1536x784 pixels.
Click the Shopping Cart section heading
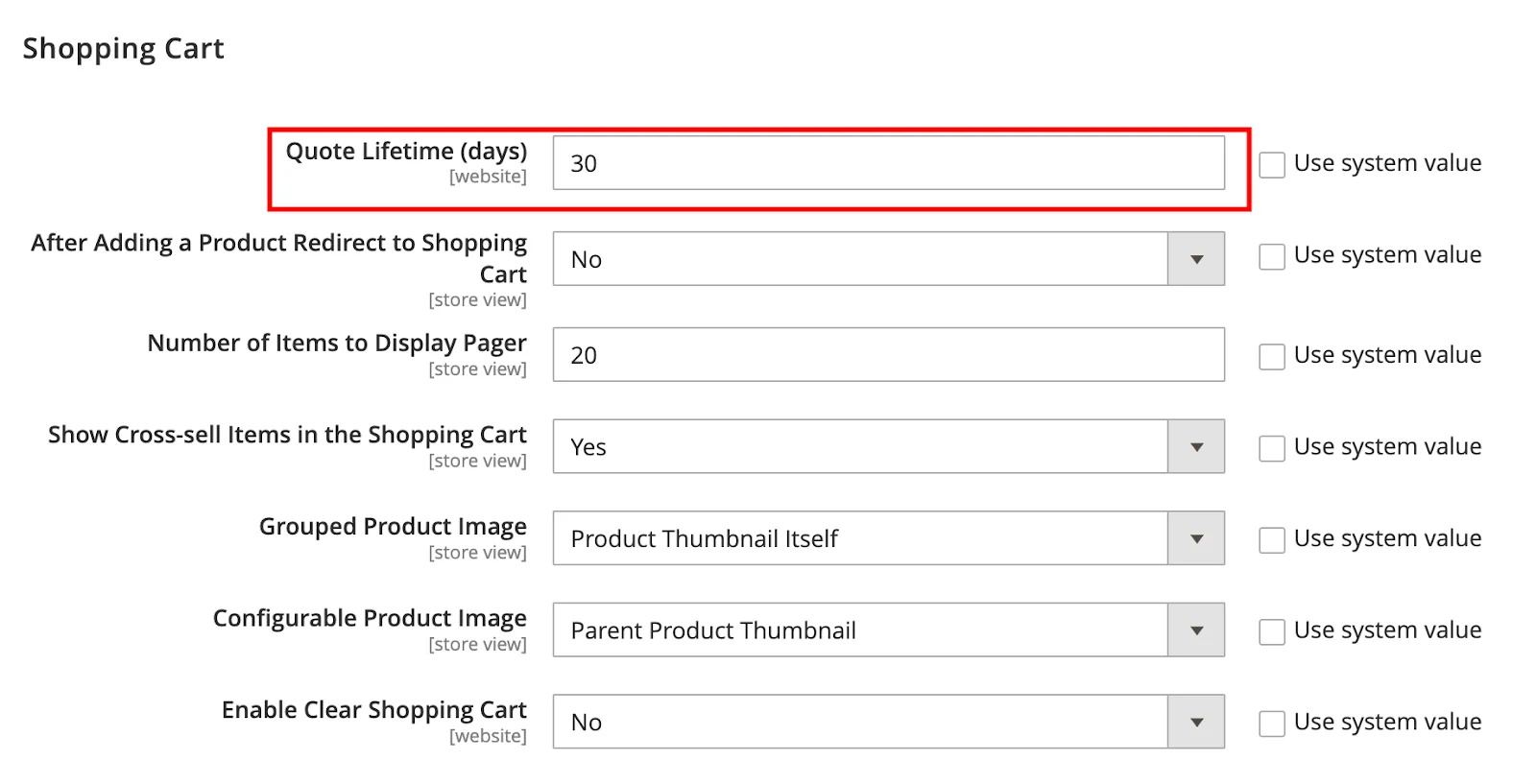pos(124,49)
